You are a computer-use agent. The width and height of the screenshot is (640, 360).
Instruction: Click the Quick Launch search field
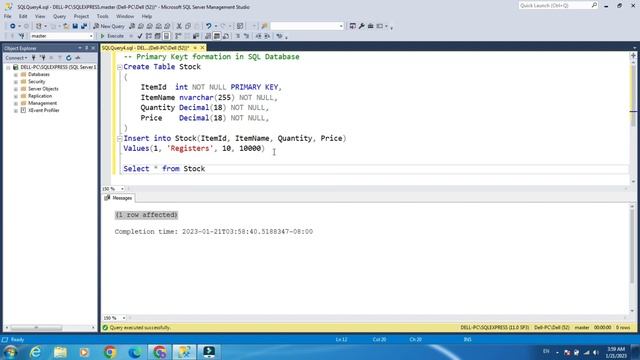(x=558, y=6)
